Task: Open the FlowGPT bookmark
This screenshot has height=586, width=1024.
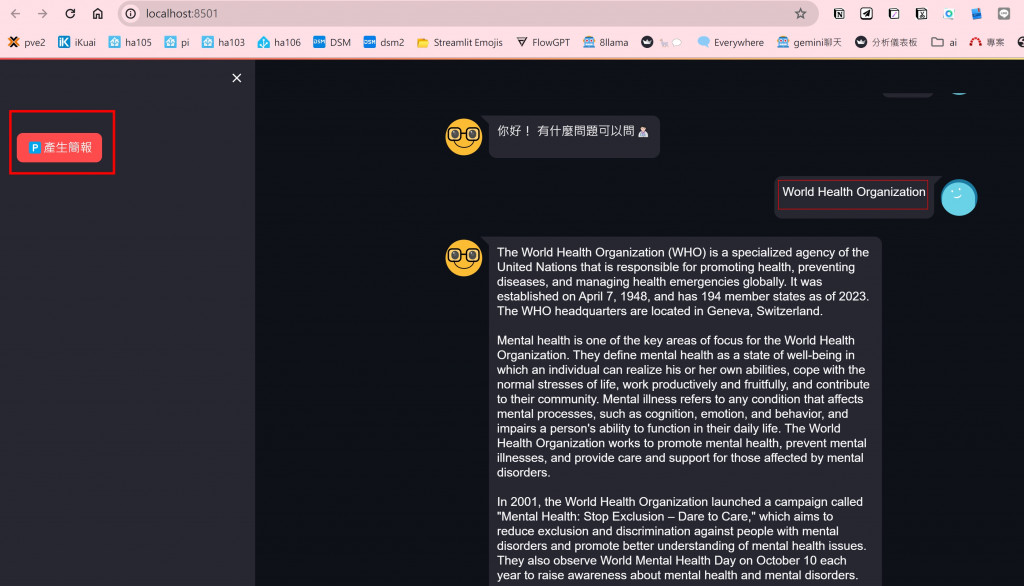Action: pyautogui.click(x=543, y=42)
